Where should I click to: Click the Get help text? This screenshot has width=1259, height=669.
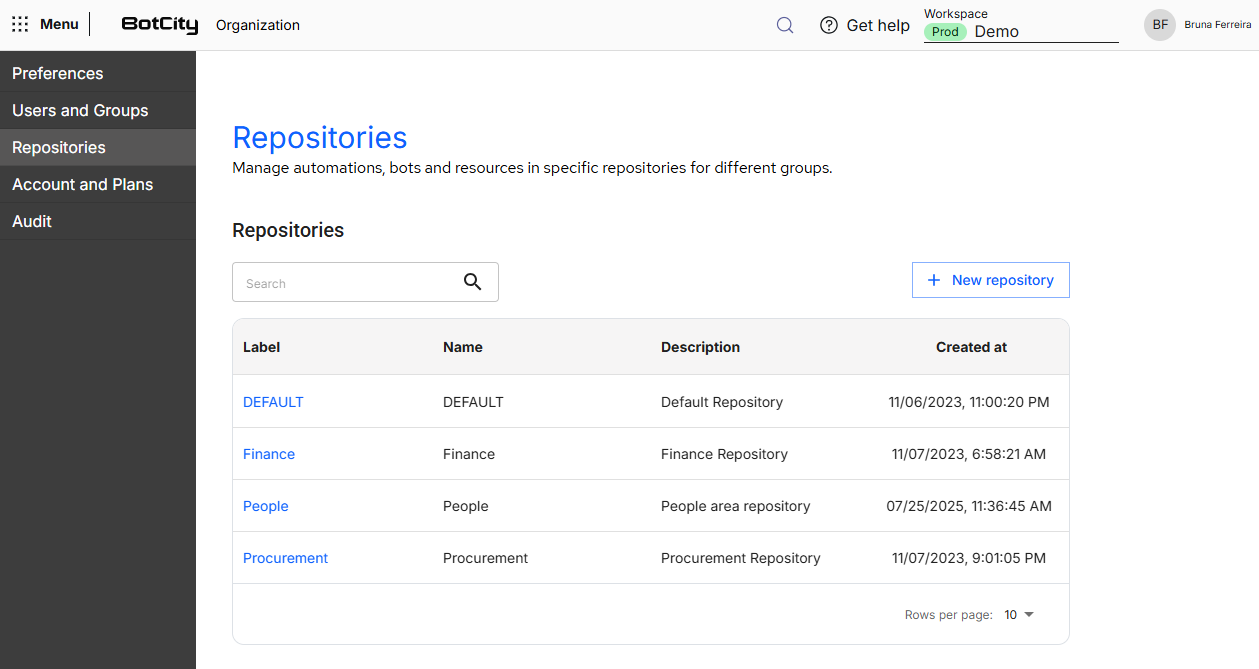pyautogui.click(x=878, y=25)
